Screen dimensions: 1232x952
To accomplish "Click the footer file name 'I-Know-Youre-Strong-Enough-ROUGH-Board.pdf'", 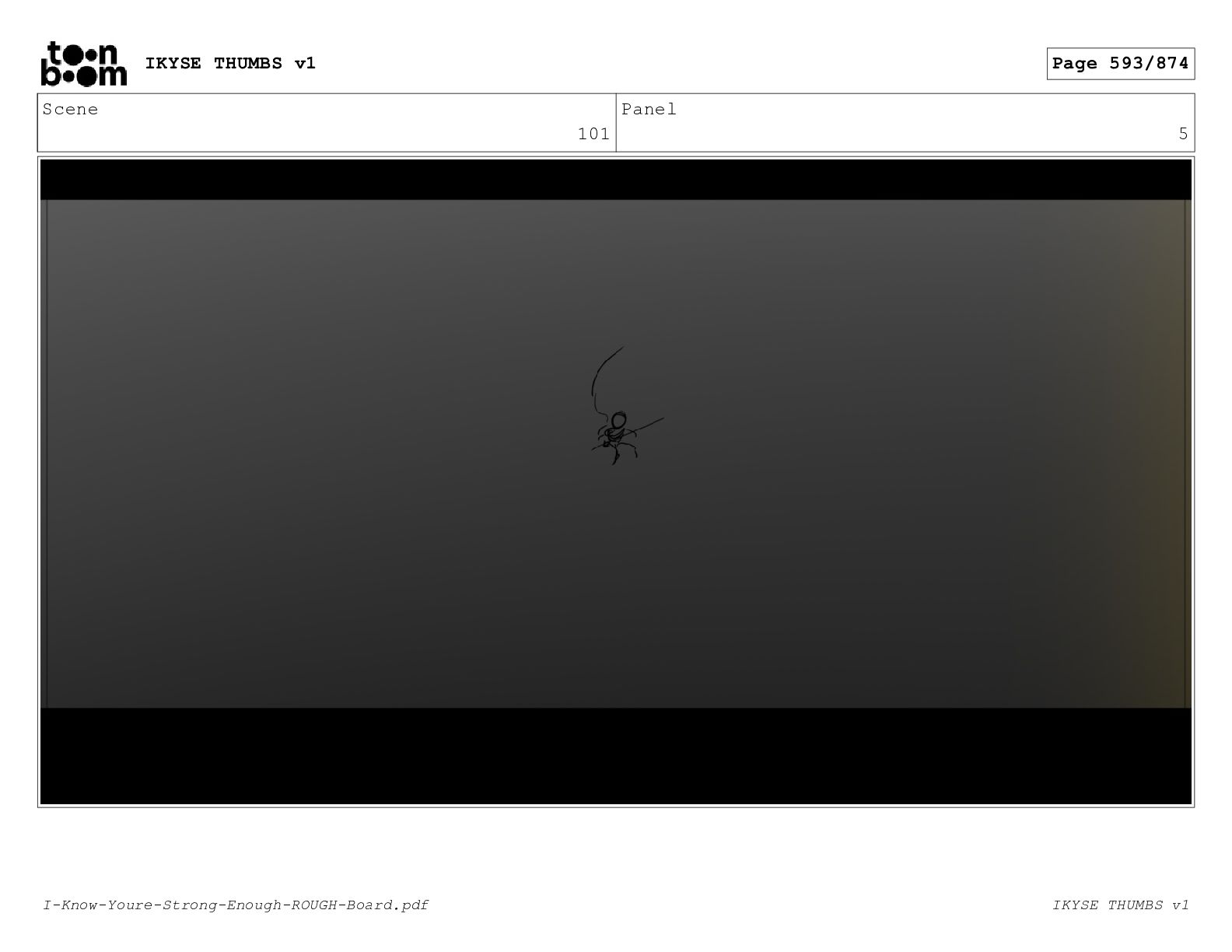I will pyautogui.click(x=236, y=905).
